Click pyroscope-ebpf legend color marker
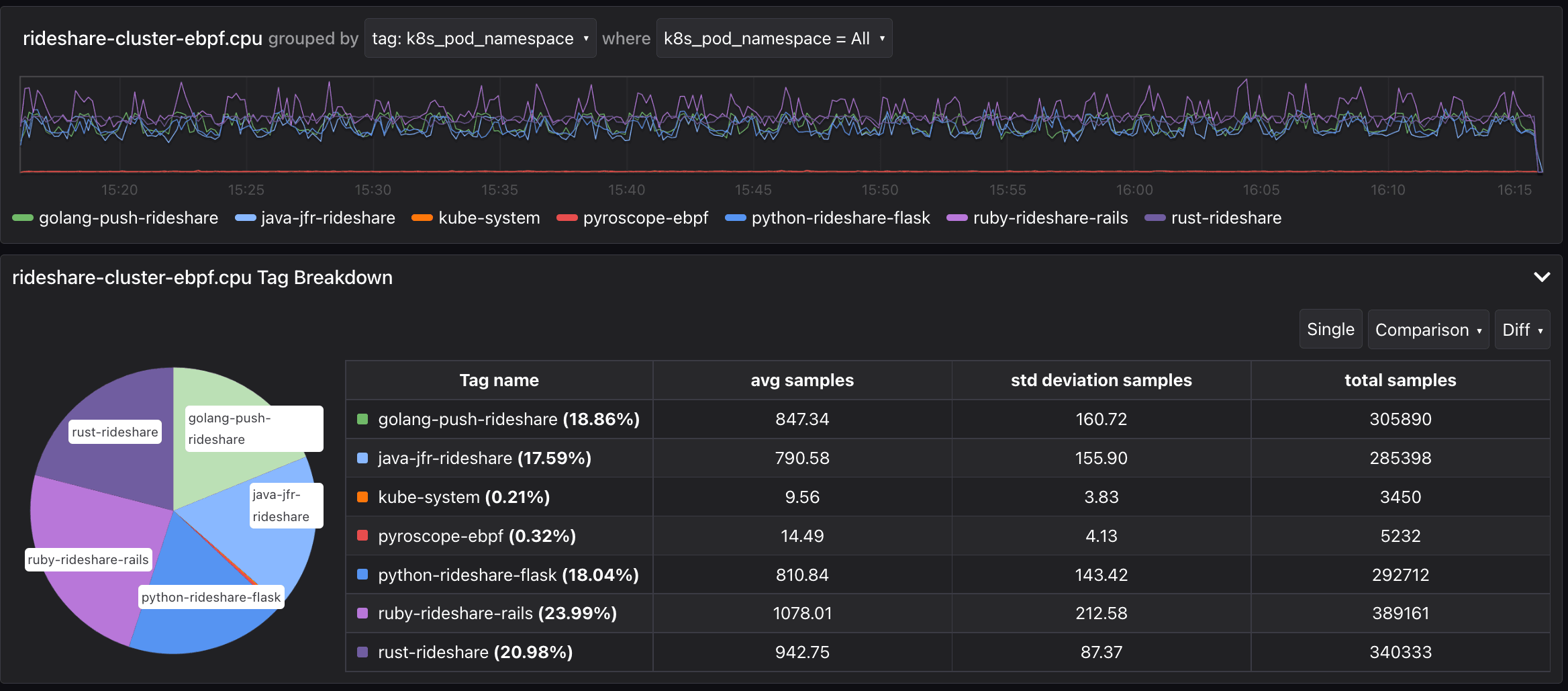The width and height of the screenshot is (1568, 691). (567, 218)
